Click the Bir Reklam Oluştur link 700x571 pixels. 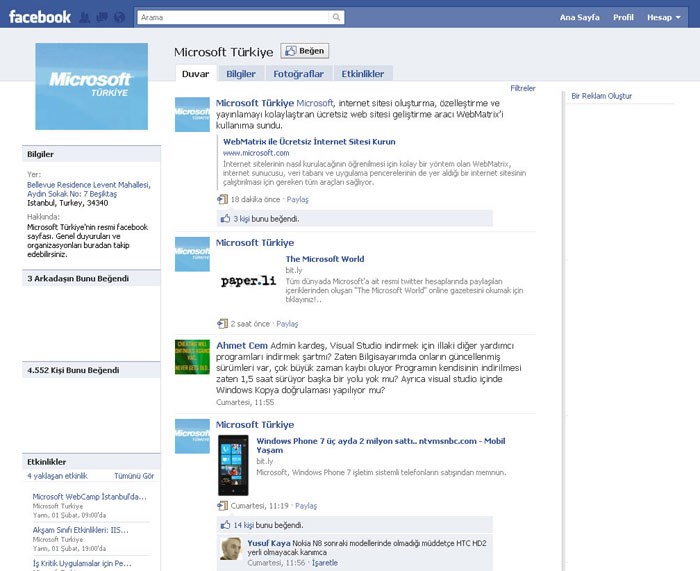(601, 96)
